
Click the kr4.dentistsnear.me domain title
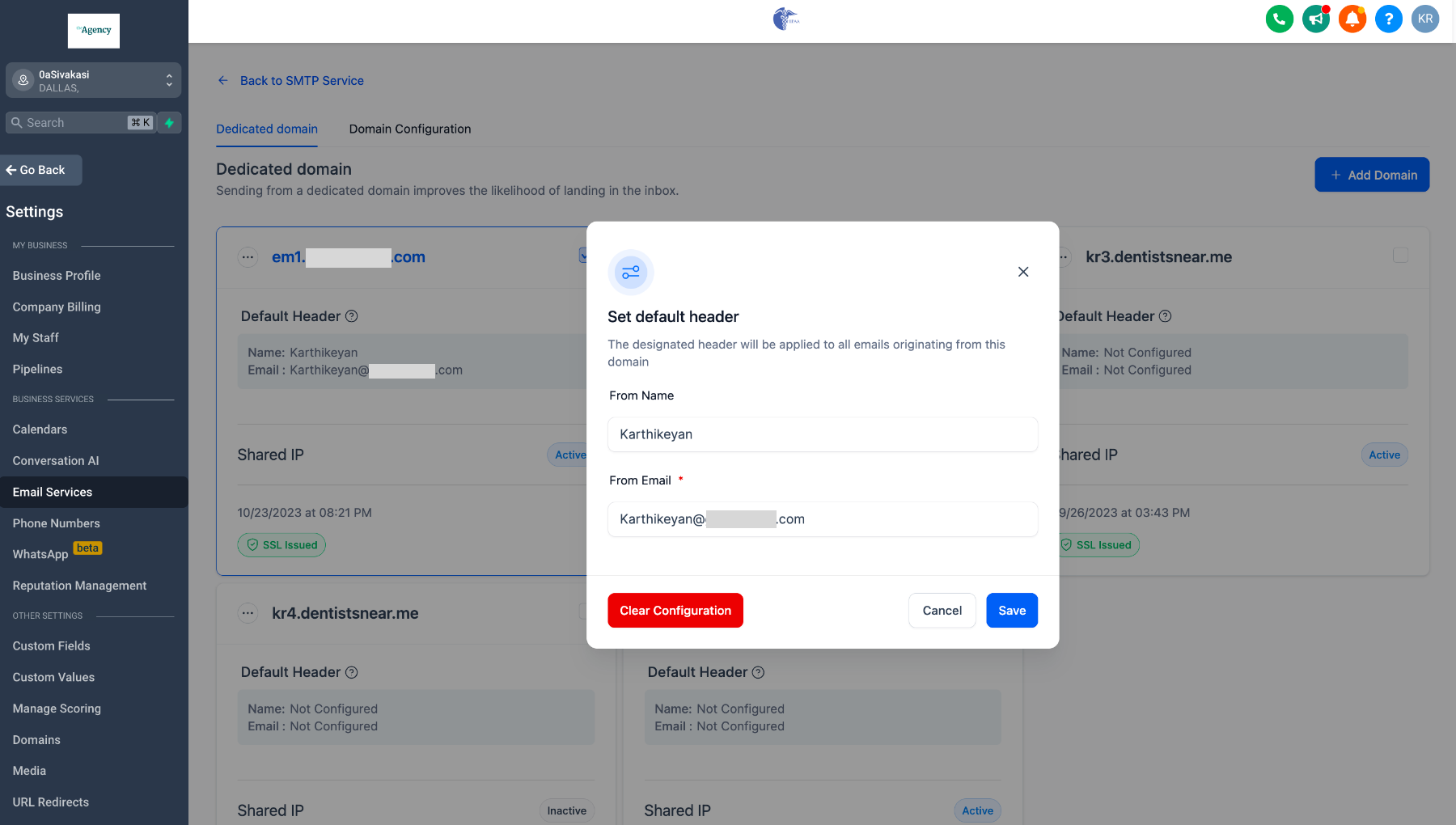coord(345,613)
